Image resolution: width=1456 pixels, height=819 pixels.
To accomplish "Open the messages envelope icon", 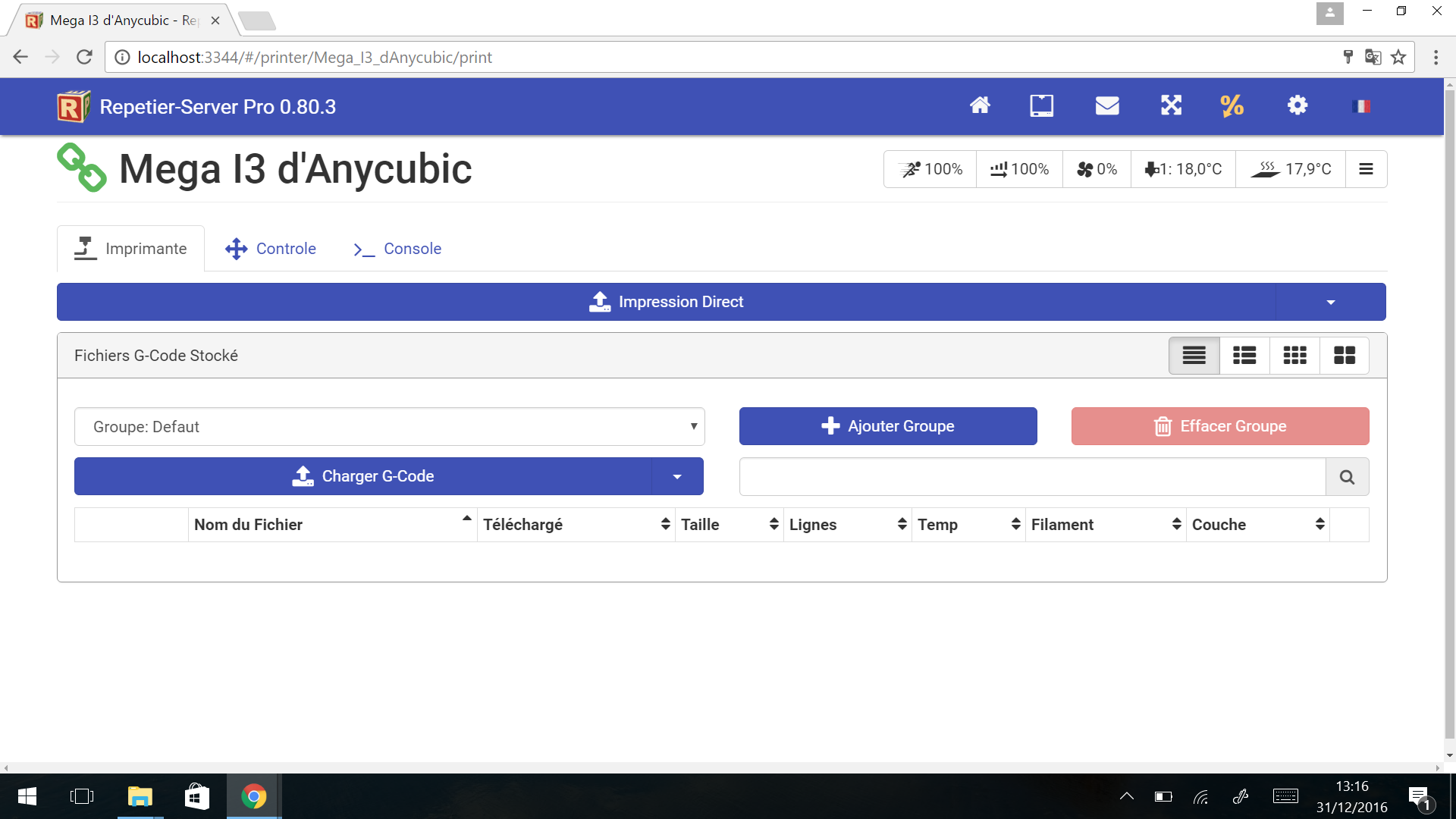I will [x=1107, y=105].
